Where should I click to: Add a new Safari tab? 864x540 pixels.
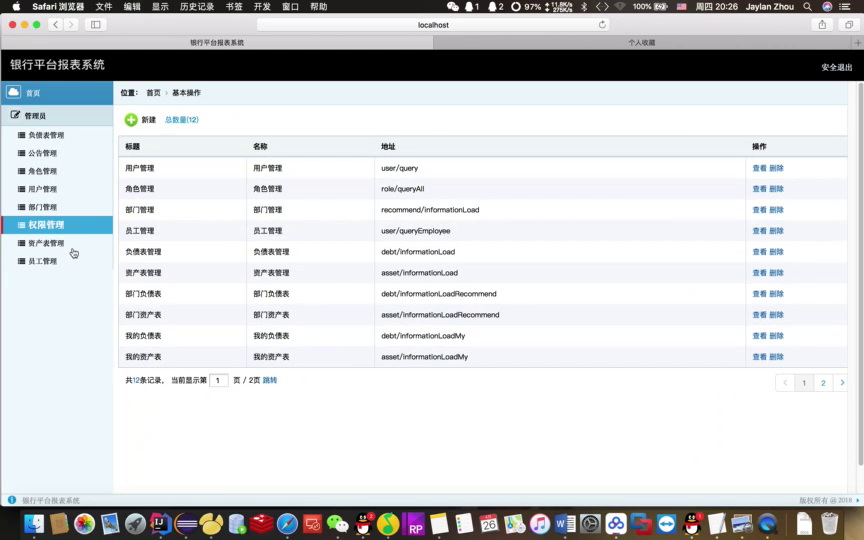tap(857, 42)
